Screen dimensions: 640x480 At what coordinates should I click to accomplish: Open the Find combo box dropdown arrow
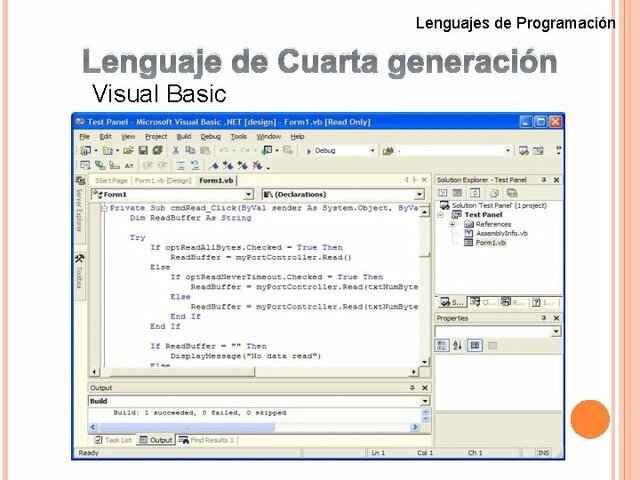[x=508, y=151]
